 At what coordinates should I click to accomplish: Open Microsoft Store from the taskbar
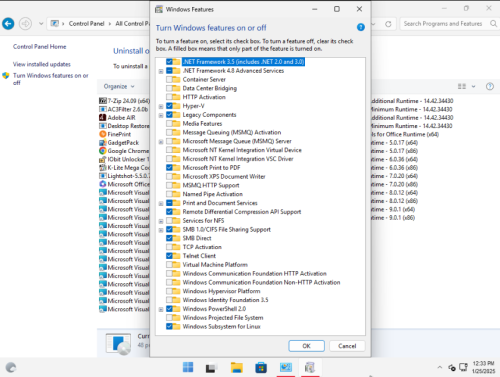pos(261,367)
